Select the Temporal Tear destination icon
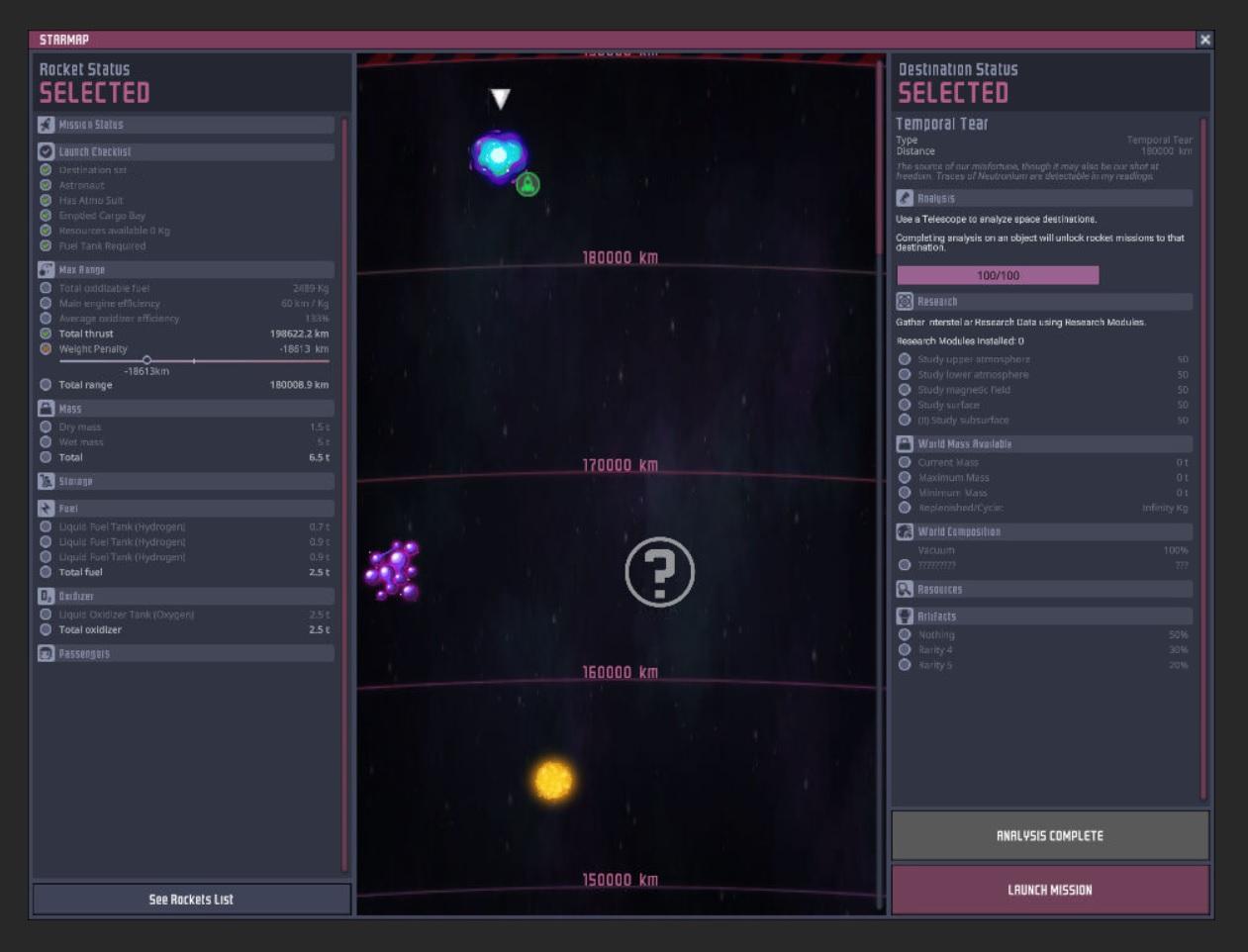This screenshot has width=1248, height=952. click(x=498, y=156)
